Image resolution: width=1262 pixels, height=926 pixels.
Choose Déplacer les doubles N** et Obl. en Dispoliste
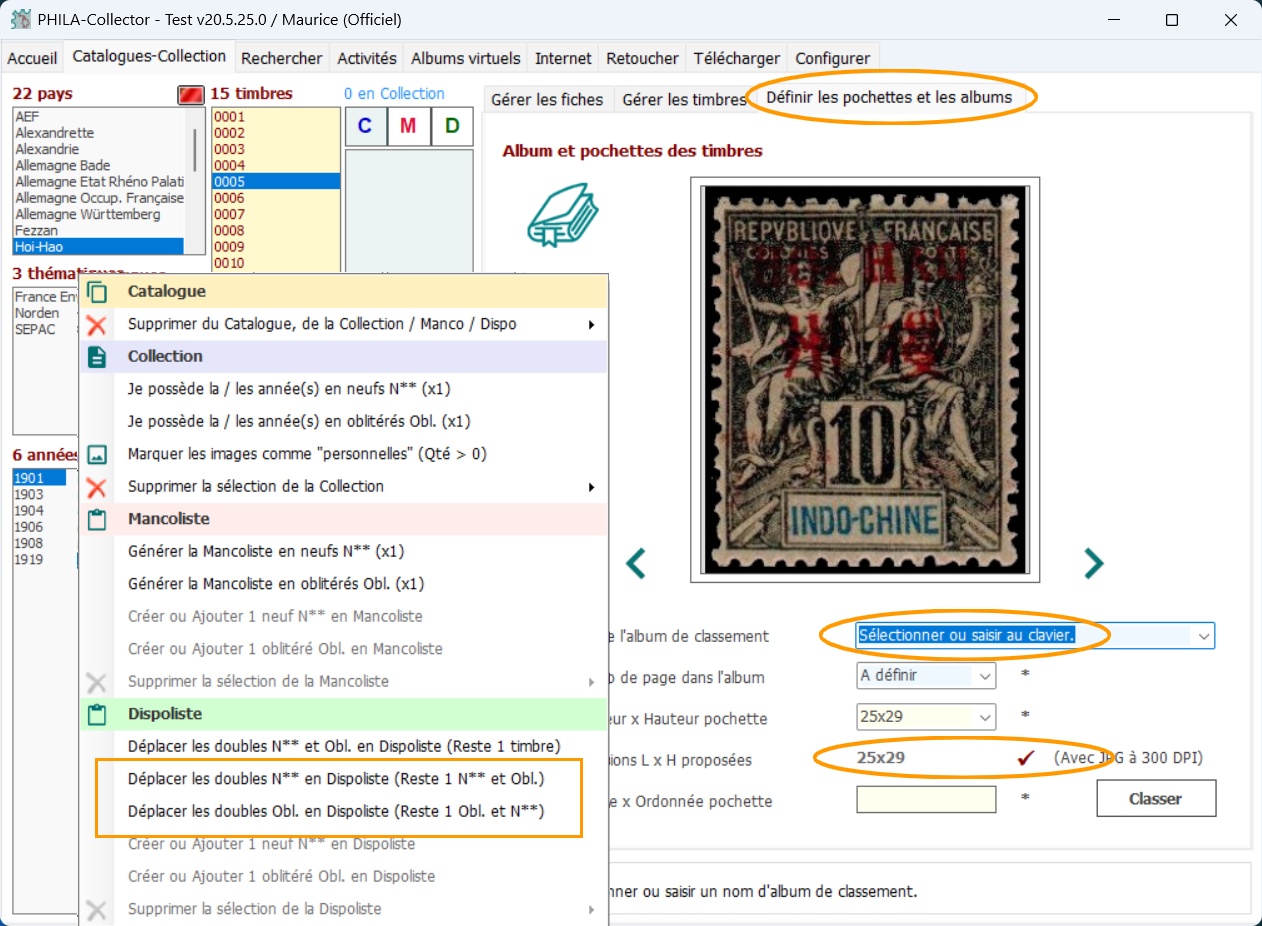click(x=343, y=746)
